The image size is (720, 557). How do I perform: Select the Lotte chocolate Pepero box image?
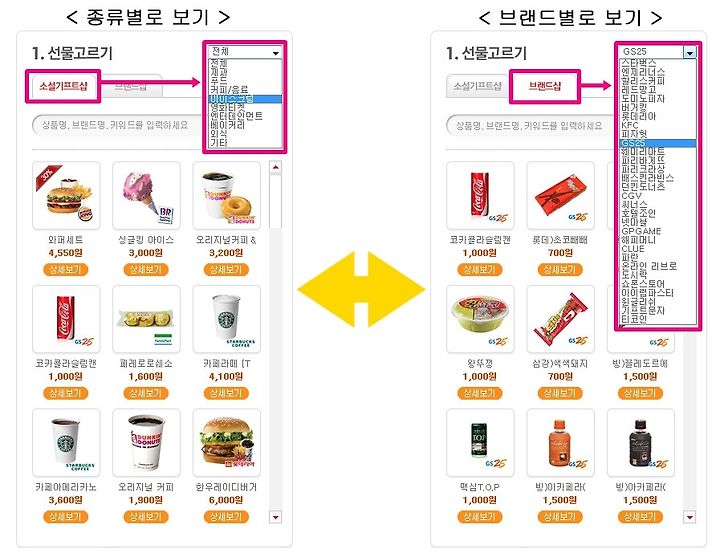point(560,195)
